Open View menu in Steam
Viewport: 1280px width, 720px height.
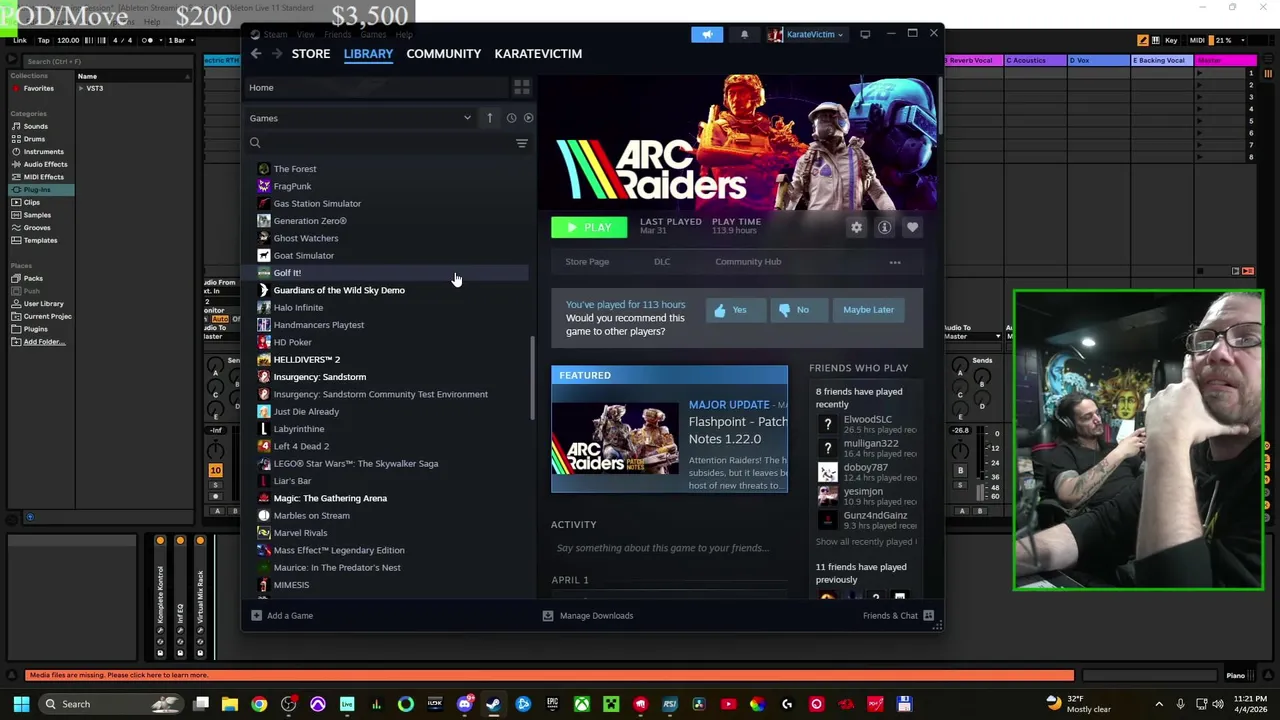pos(305,34)
